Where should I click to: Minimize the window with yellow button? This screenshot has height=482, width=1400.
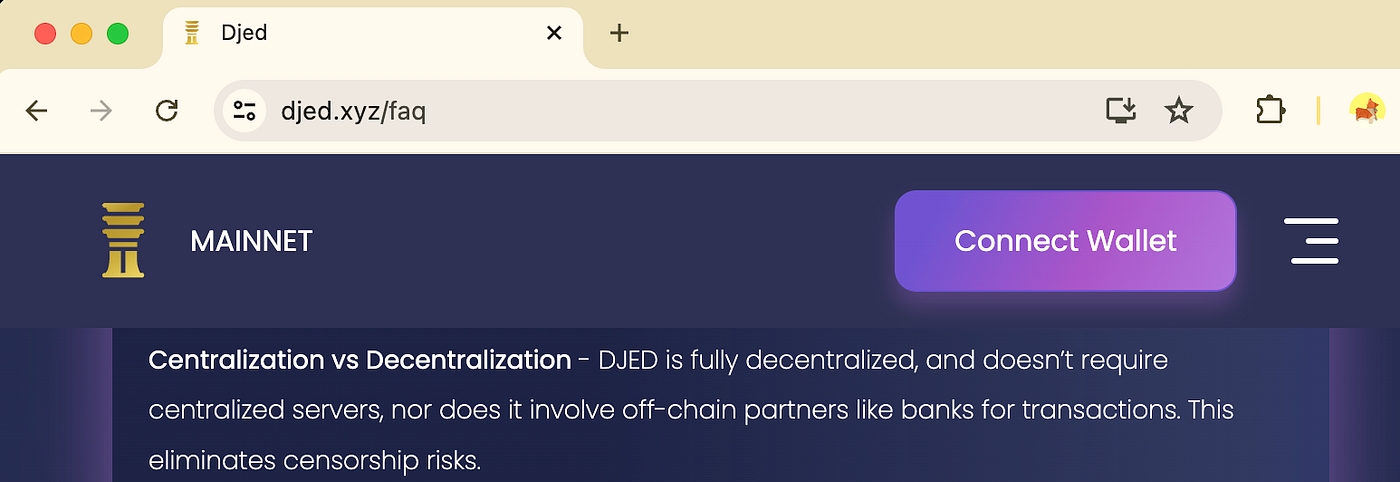click(81, 34)
